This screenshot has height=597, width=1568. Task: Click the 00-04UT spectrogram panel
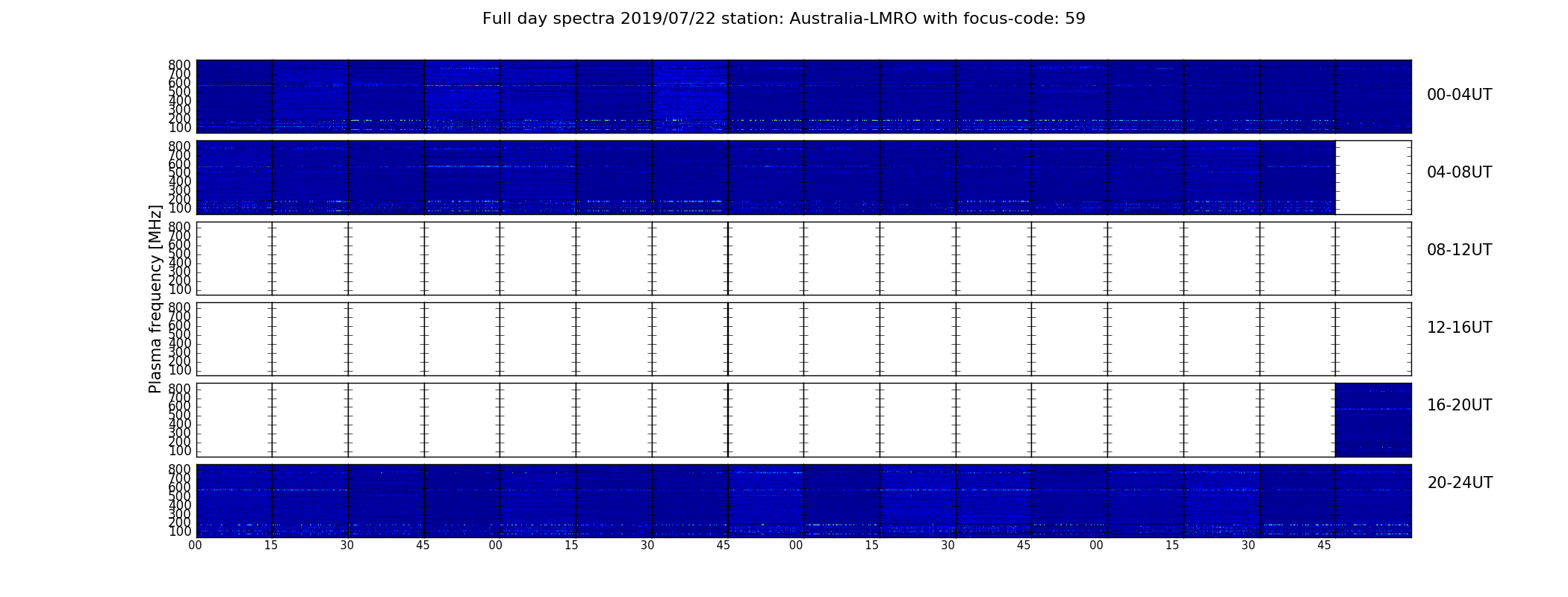pyautogui.click(x=803, y=96)
